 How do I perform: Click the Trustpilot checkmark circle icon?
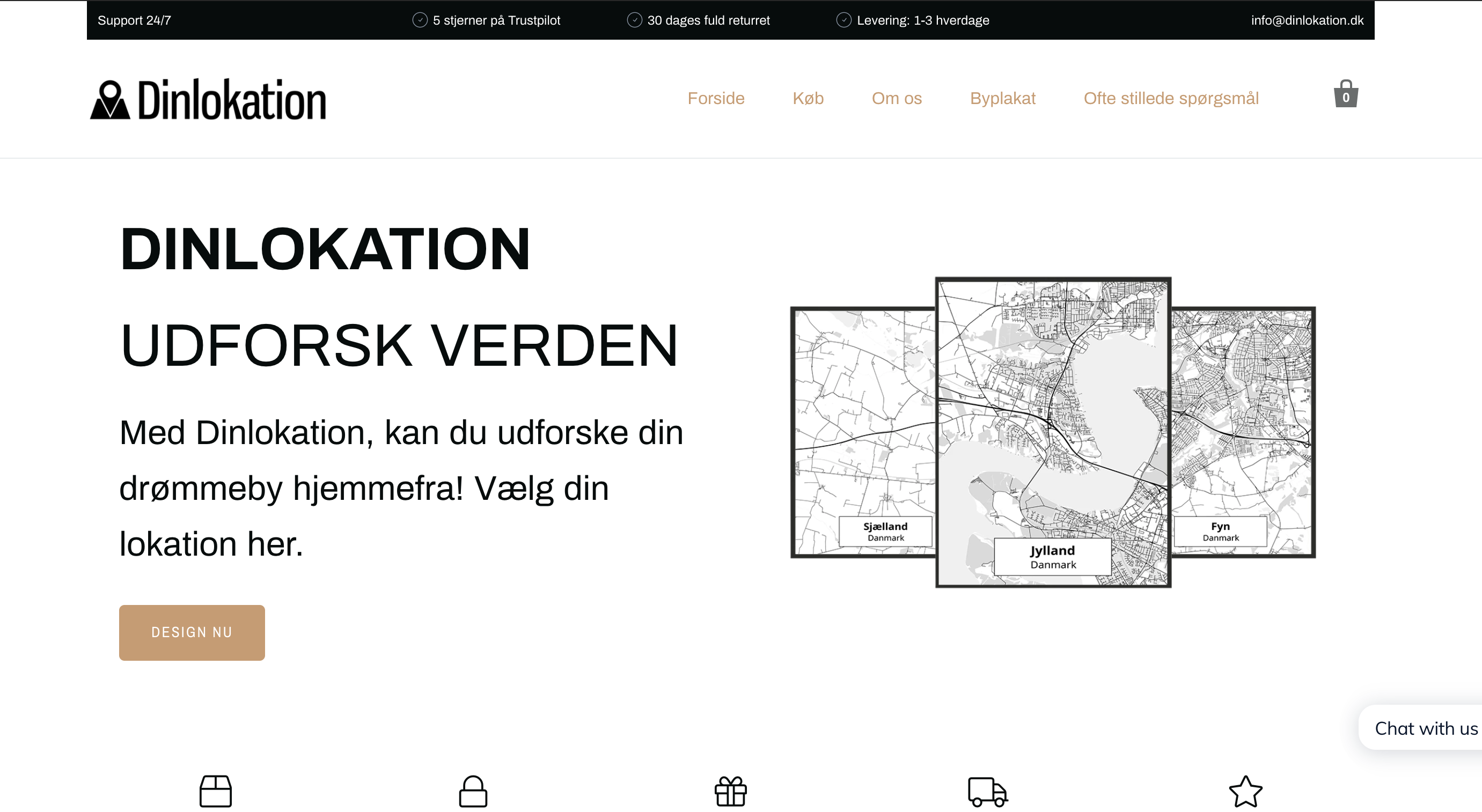click(x=420, y=20)
